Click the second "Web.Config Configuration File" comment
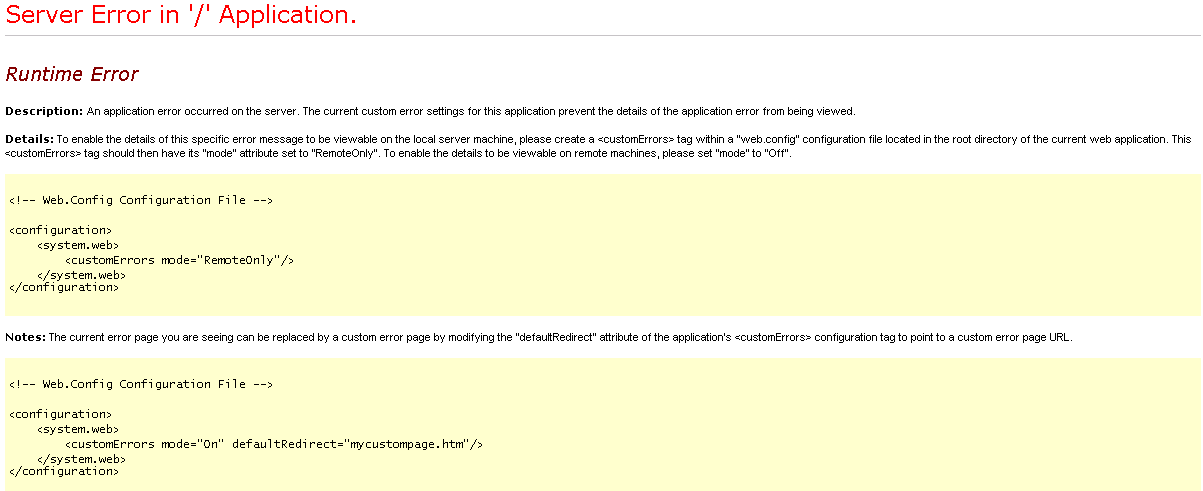The width and height of the screenshot is (1203, 491). [x=141, y=384]
